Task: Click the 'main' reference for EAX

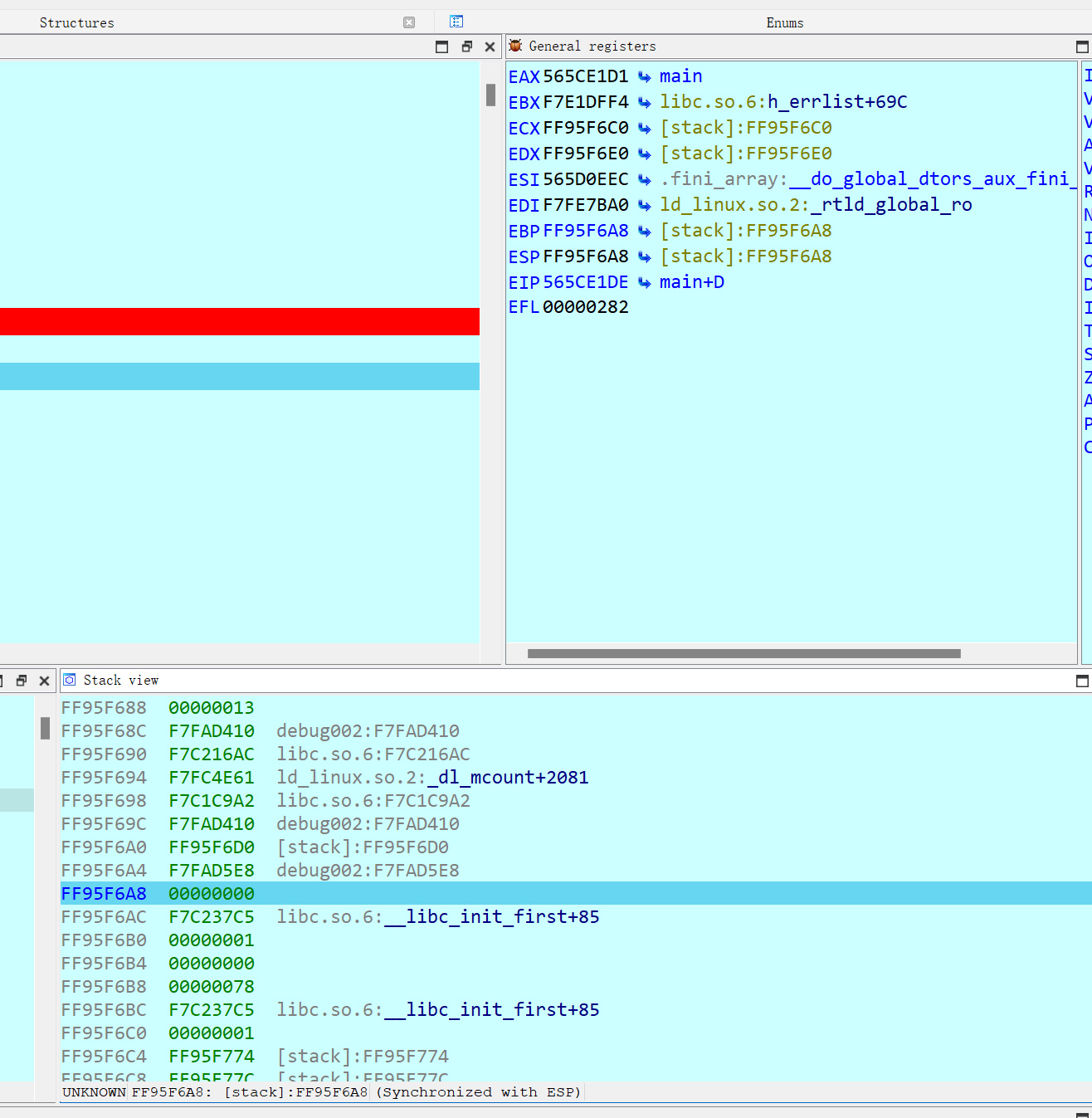Action: pyautogui.click(x=681, y=76)
